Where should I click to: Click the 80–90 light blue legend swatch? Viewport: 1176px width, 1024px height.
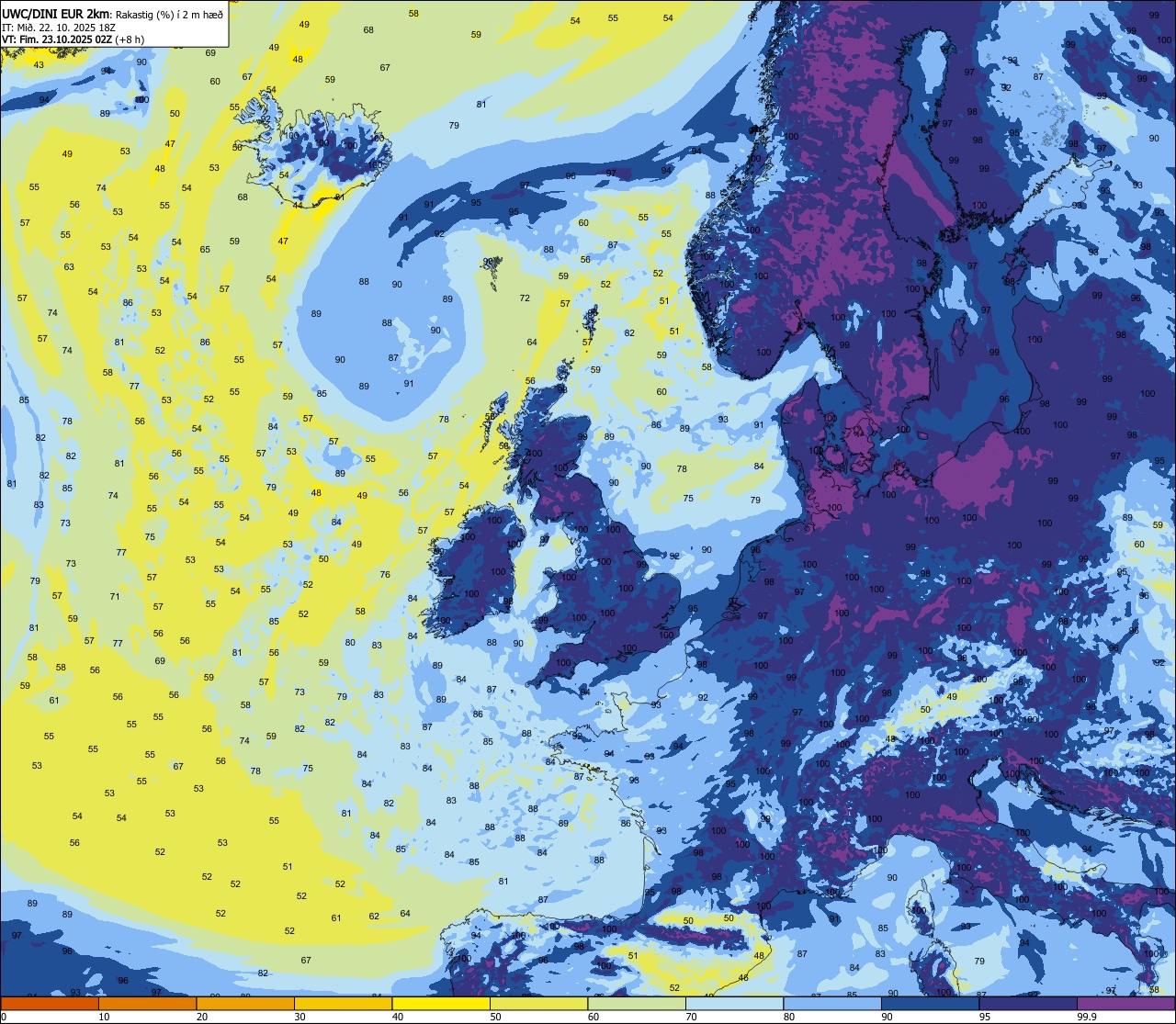pos(832,1004)
